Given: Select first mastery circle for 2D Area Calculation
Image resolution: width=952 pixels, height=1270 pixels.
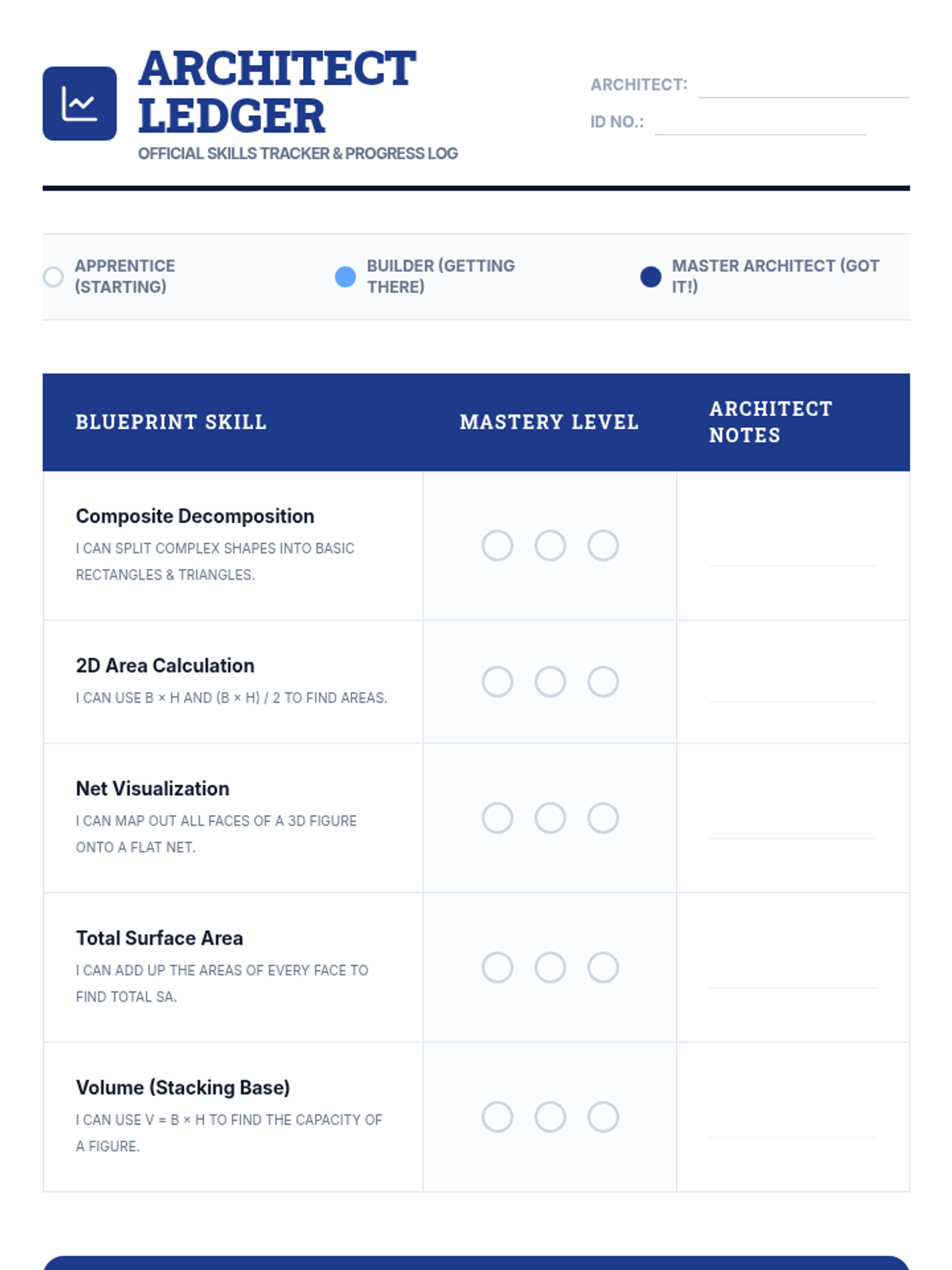Looking at the screenshot, I should click(497, 682).
